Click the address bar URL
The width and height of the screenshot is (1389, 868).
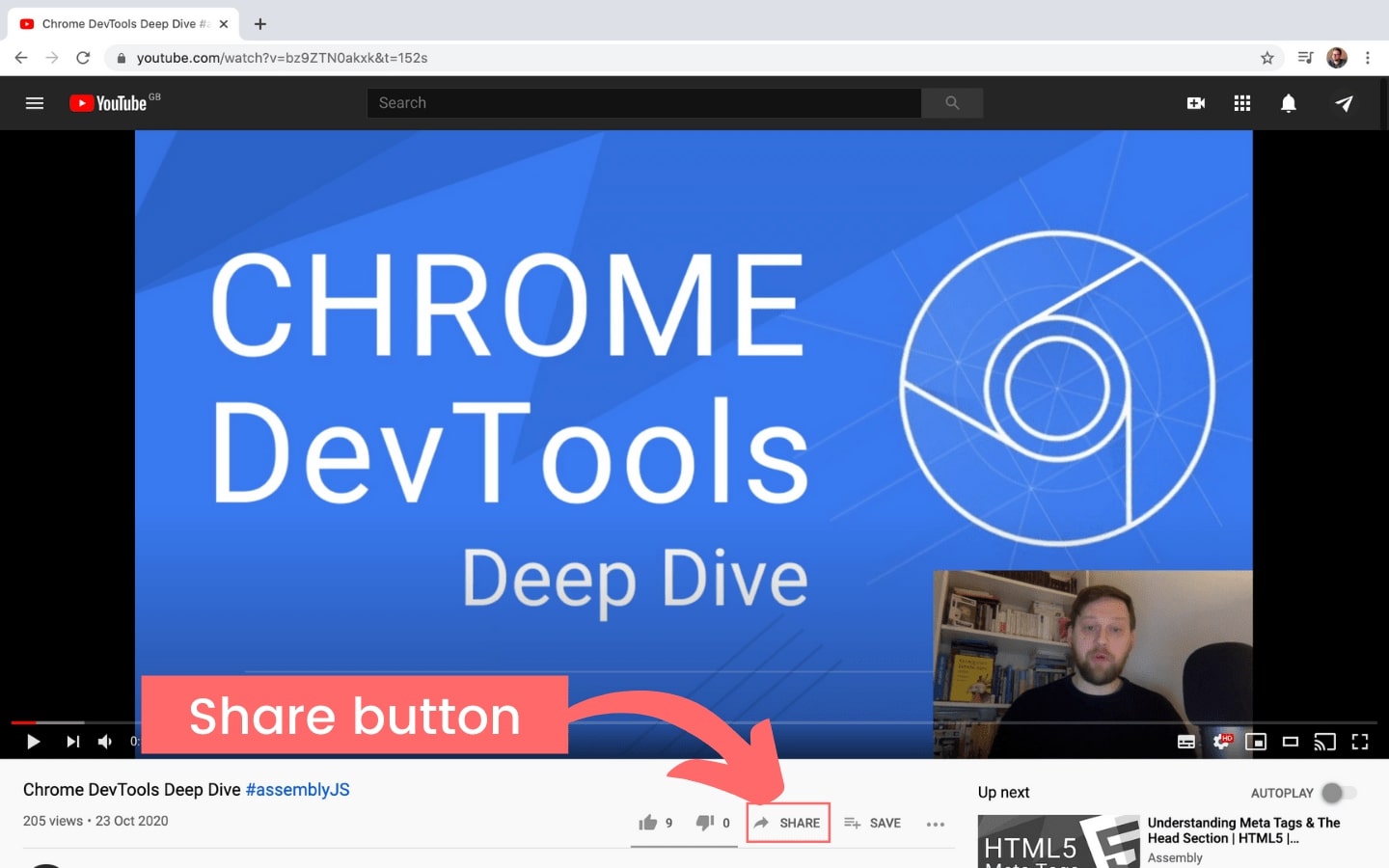pos(283,58)
